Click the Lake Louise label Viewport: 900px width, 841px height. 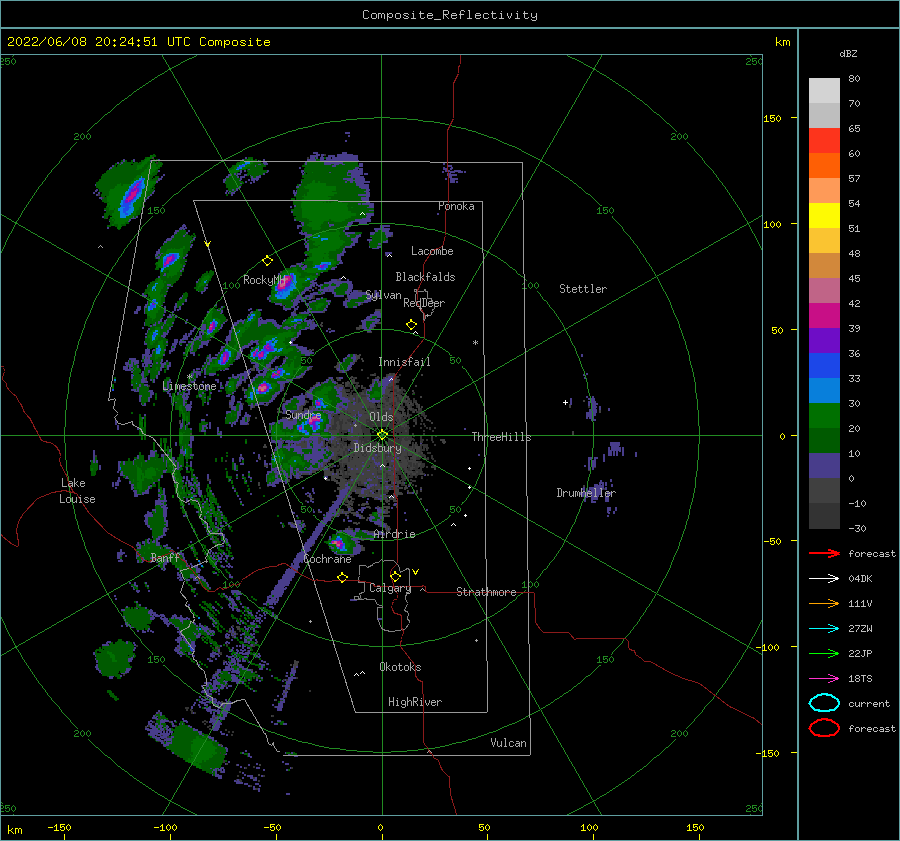click(78, 491)
